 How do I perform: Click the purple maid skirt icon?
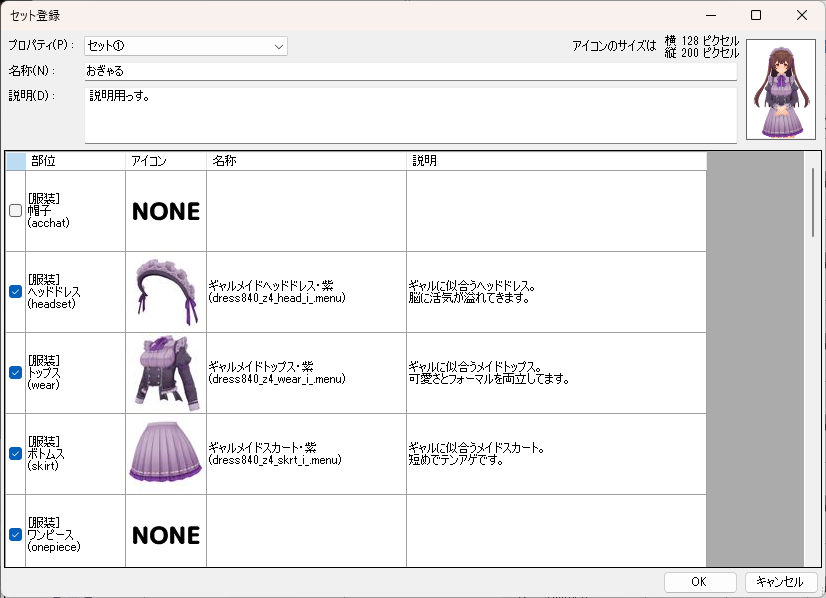click(x=165, y=453)
